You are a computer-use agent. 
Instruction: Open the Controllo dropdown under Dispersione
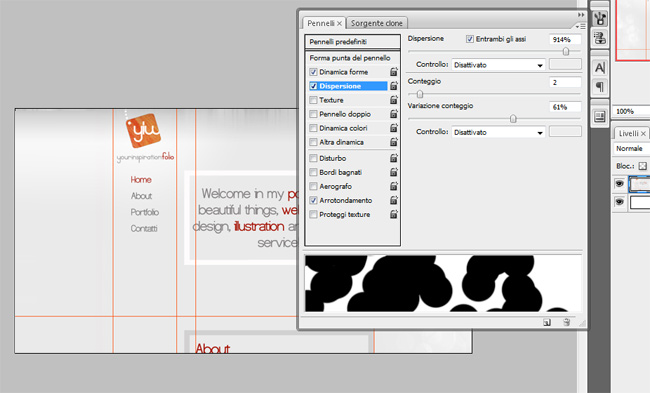pos(498,65)
